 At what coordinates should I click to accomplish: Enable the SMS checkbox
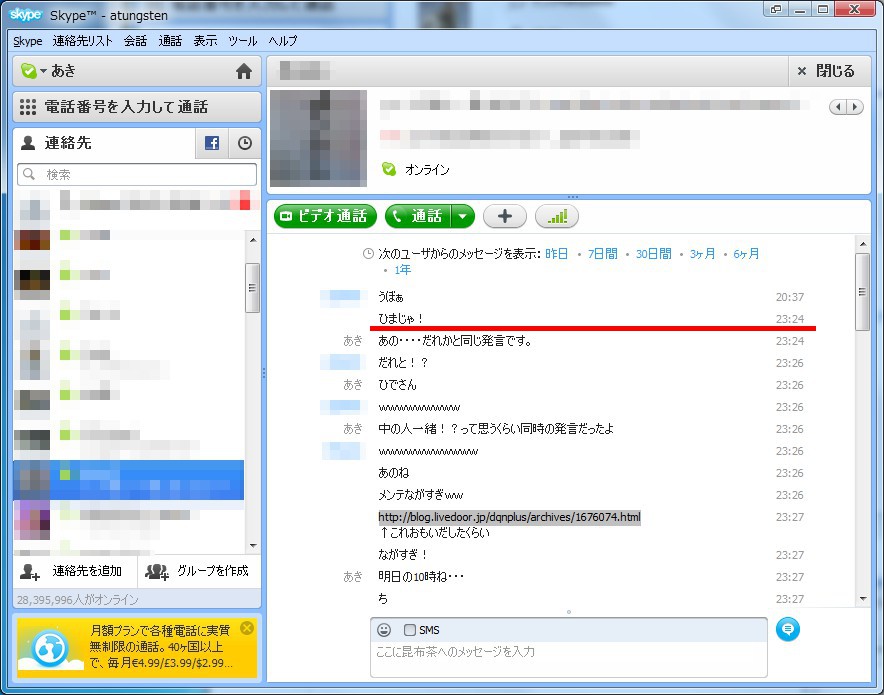click(x=410, y=630)
